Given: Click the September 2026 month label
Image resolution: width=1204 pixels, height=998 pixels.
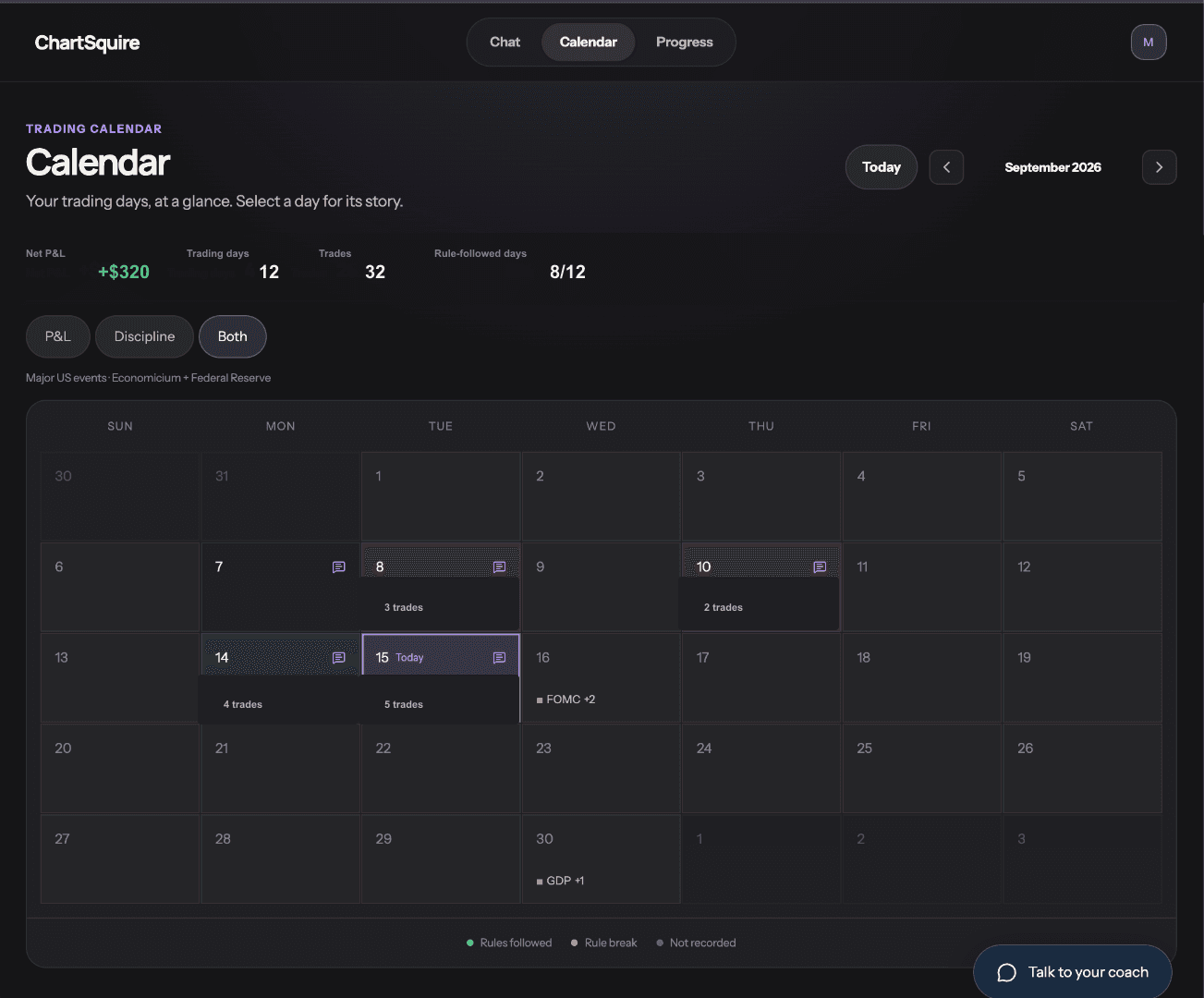Looking at the screenshot, I should pyautogui.click(x=1052, y=167).
